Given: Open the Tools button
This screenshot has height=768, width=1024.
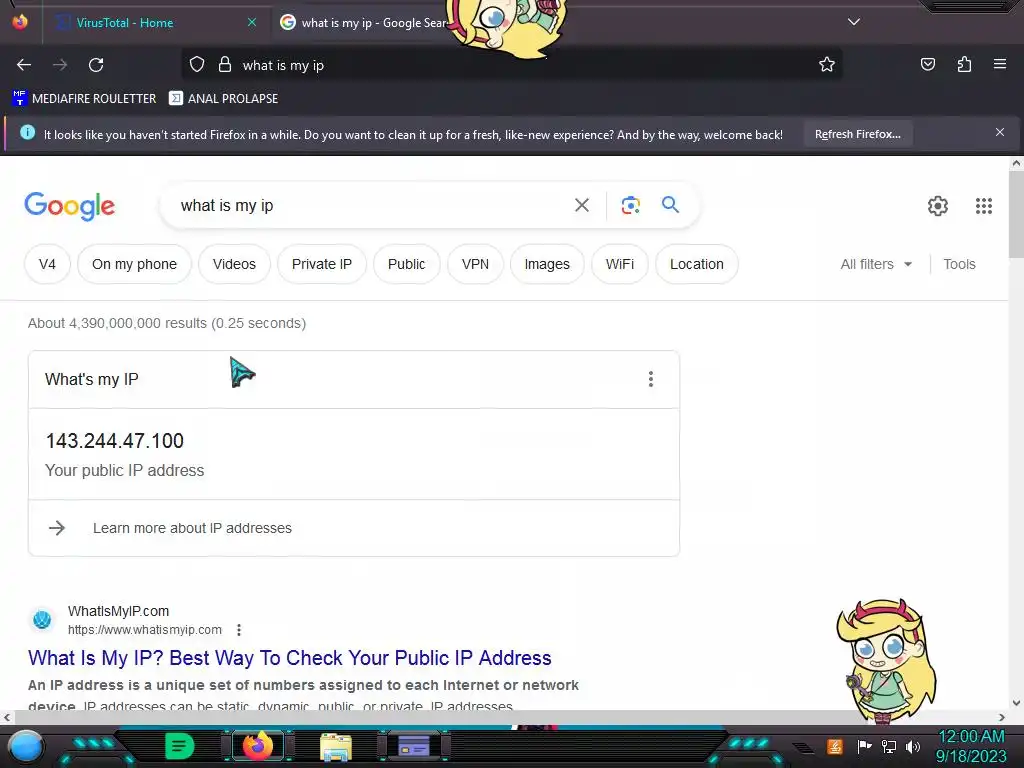Looking at the screenshot, I should [x=959, y=264].
